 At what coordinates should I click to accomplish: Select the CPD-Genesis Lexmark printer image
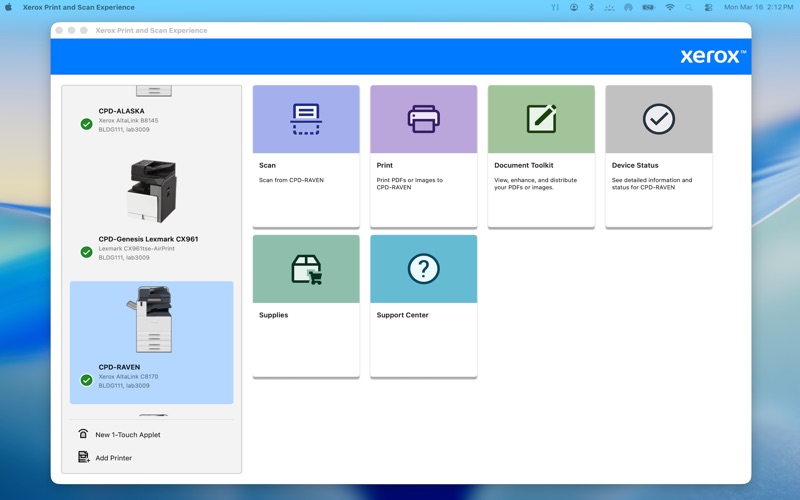coord(152,191)
